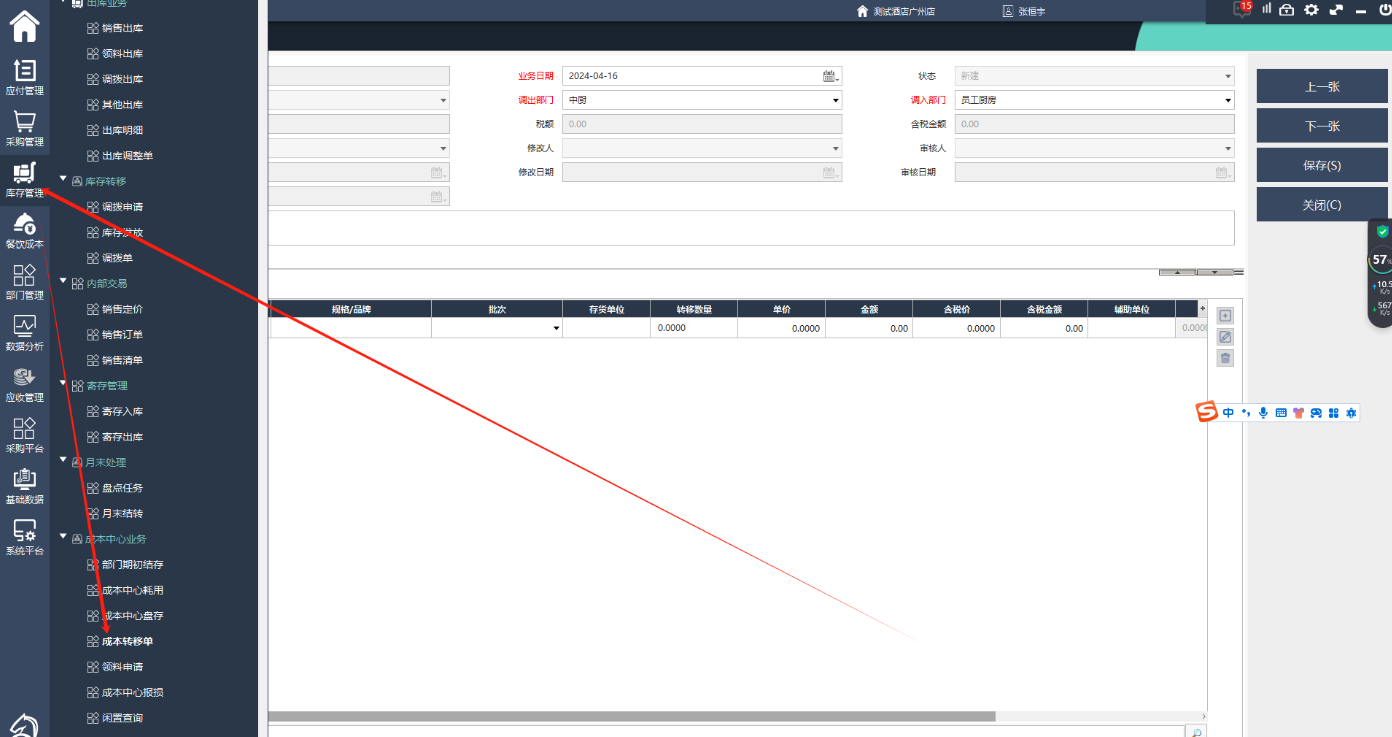Click the add row icon beside the table
This screenshot has width=1392, height=737.
[x=1225, y=315]
